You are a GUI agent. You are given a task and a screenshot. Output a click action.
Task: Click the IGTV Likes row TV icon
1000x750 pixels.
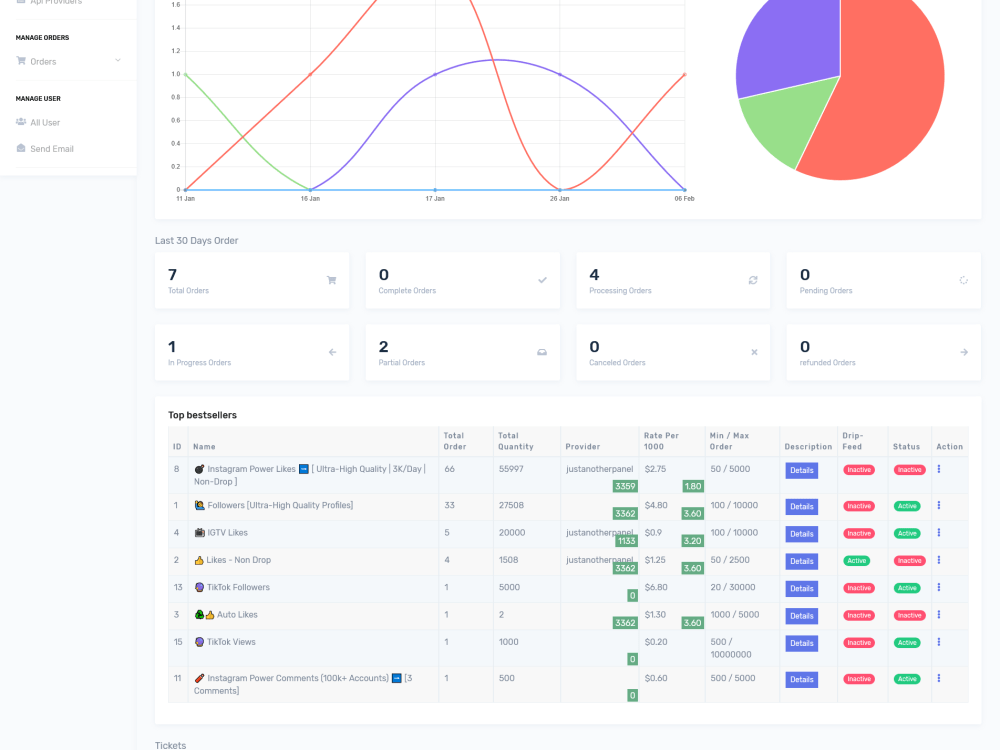click(200, 533)
